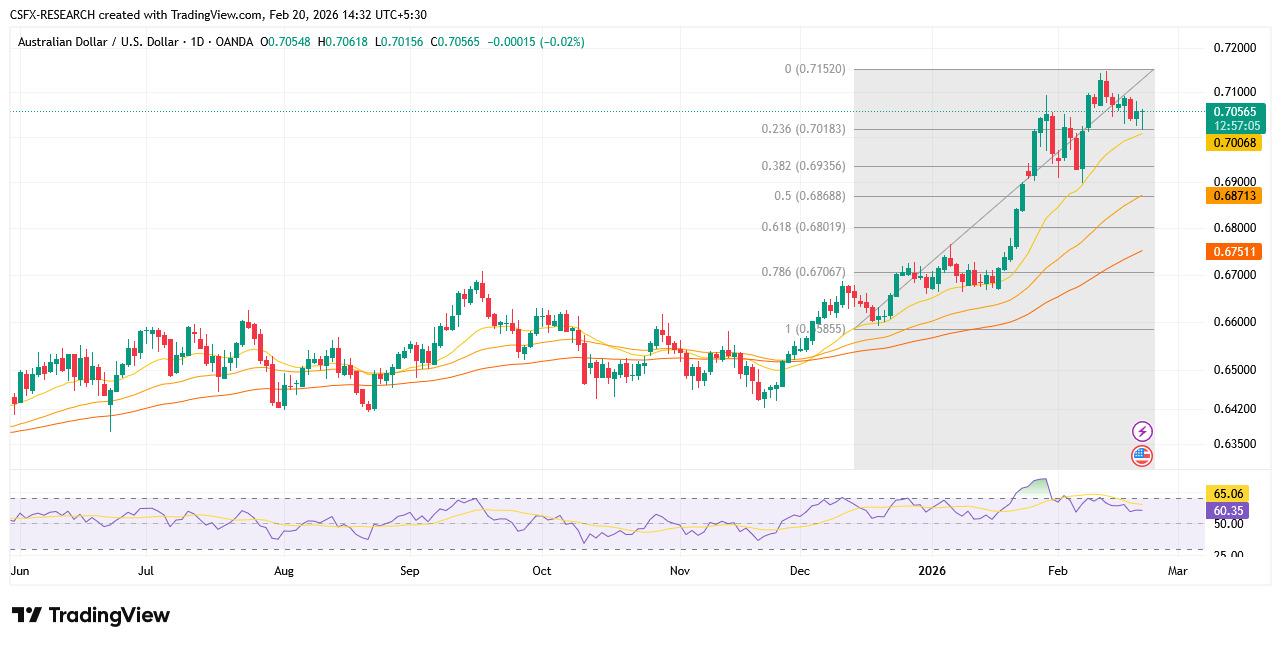Click the purple lightning bolt quick-chart icon
Viewport: 1281px width, 645px height.
[x=1141, y=431]
